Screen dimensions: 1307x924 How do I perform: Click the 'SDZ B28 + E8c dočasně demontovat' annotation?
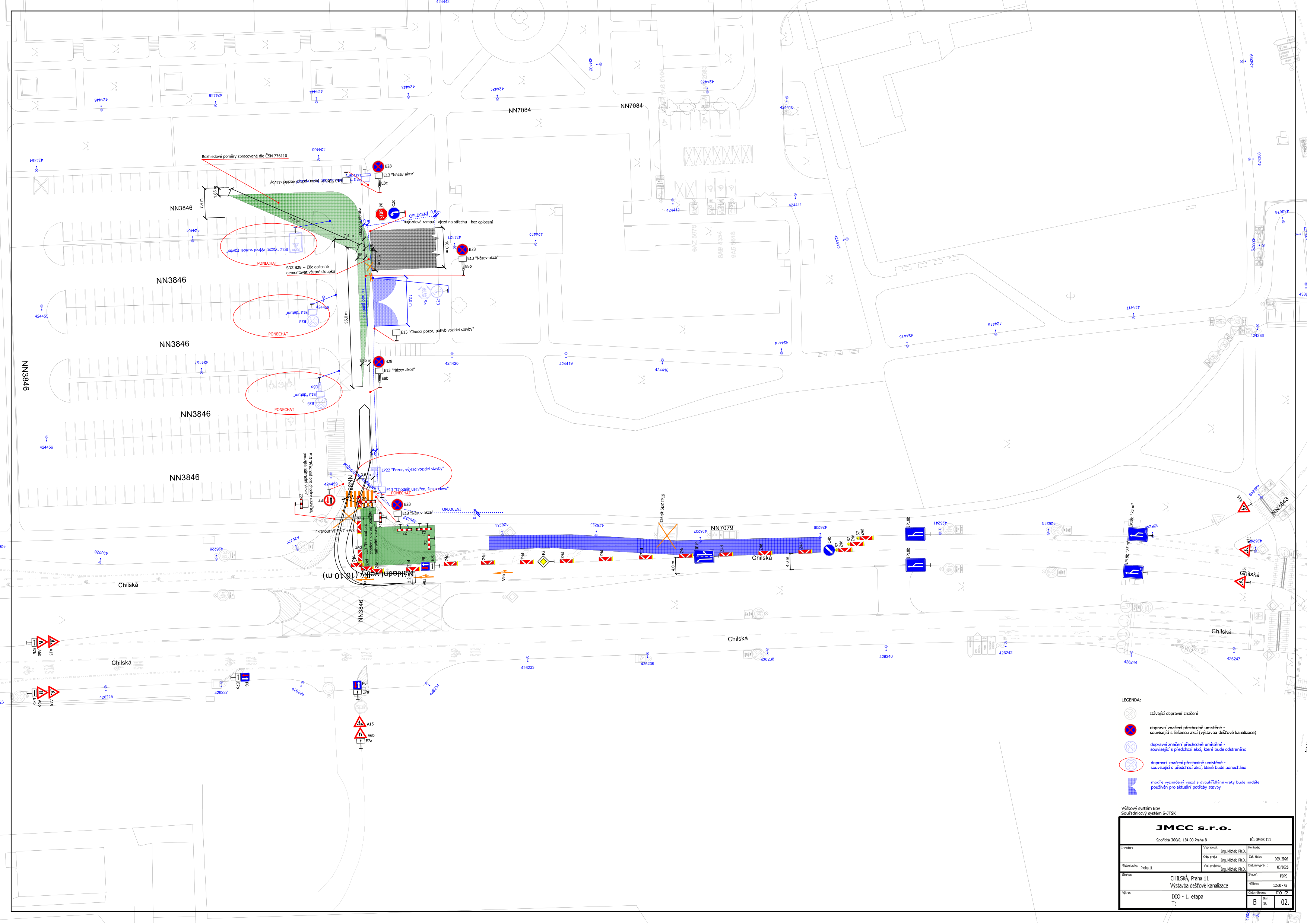point(310,270)
